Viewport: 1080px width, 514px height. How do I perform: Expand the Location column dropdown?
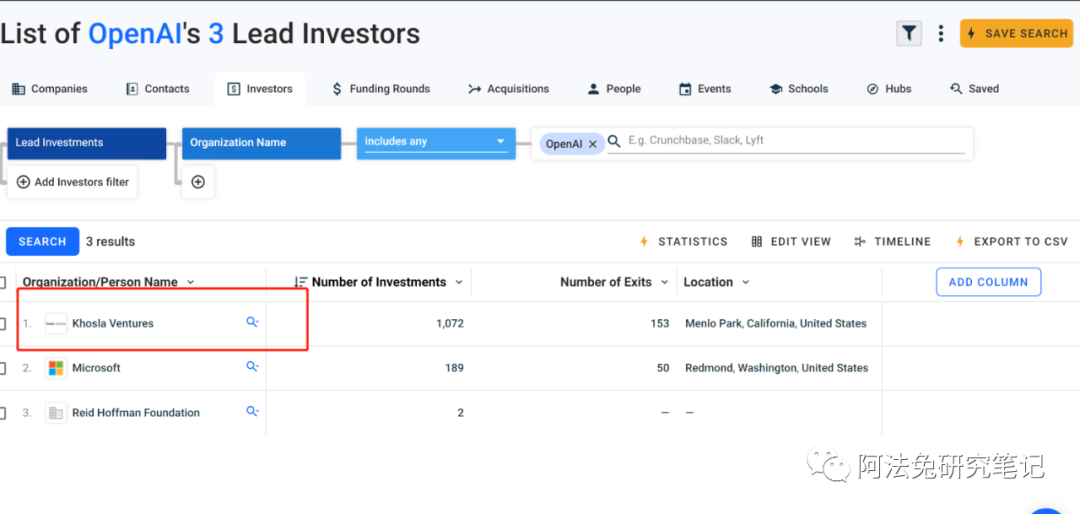click(746, 282)
